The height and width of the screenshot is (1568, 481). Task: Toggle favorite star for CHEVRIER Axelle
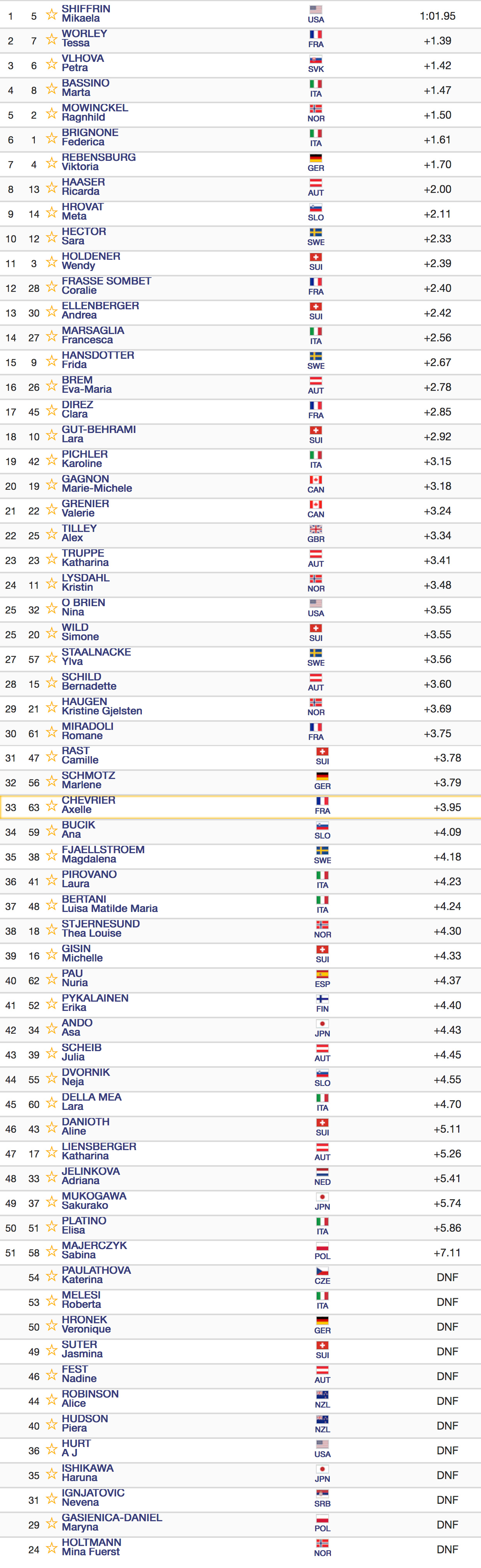coord(52,805)
